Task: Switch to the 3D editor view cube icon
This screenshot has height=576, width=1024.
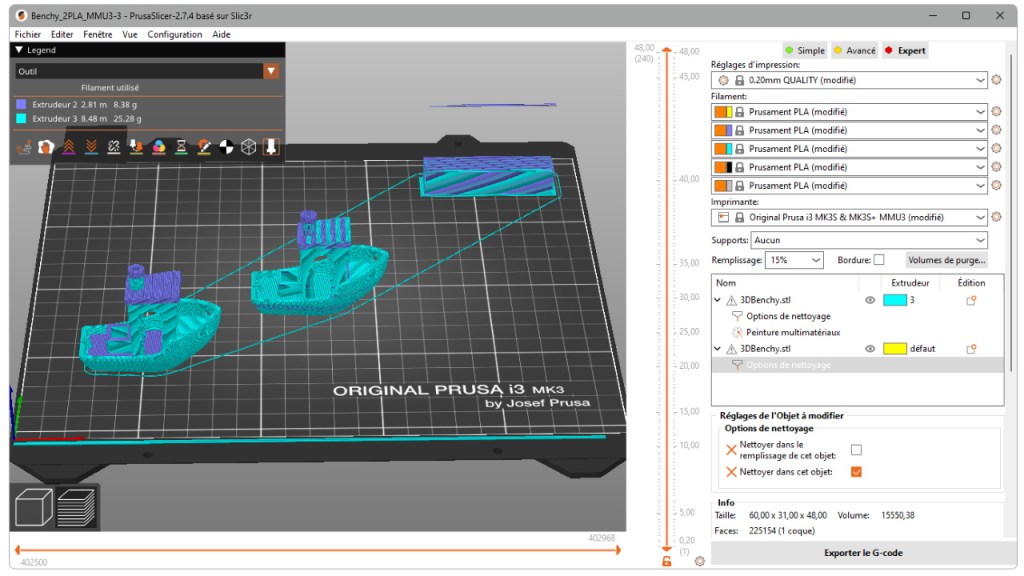Action: tap(35, 507)
